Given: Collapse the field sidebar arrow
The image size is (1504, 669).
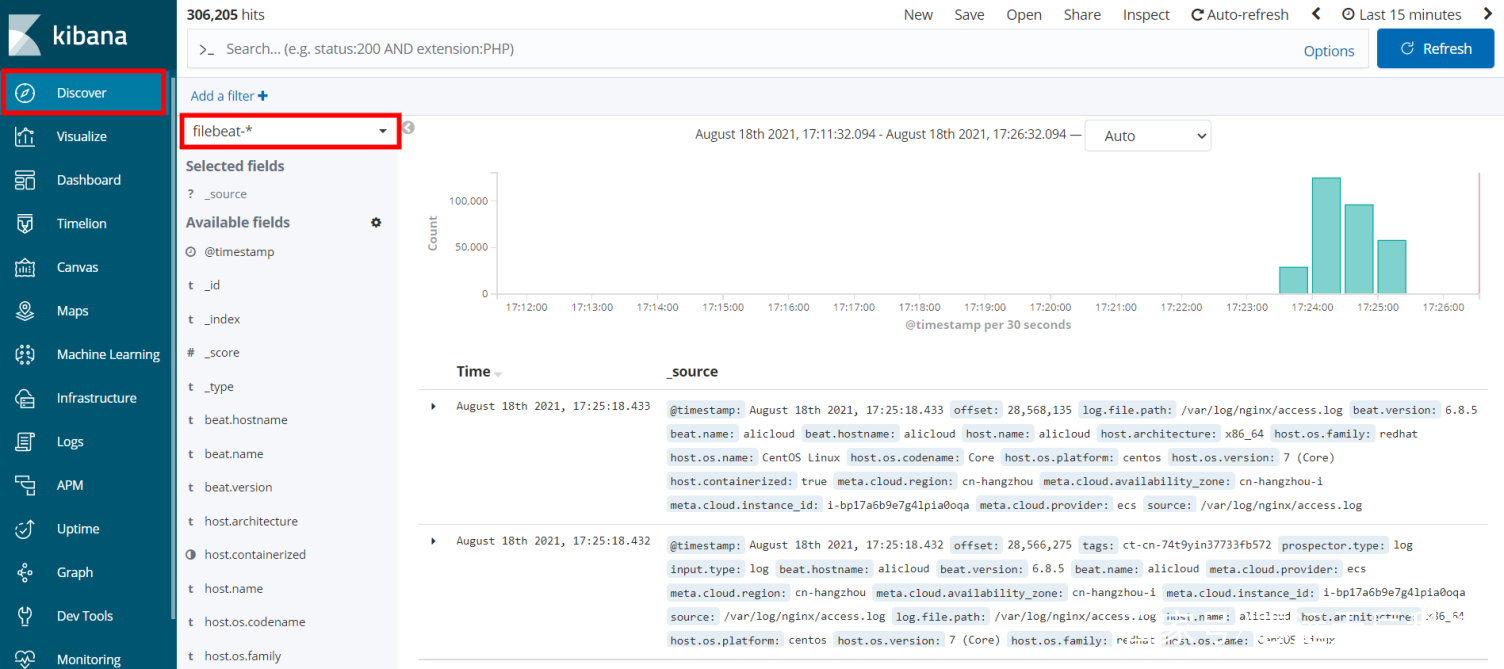Looking at the screenshot, I should click(408, 127).
